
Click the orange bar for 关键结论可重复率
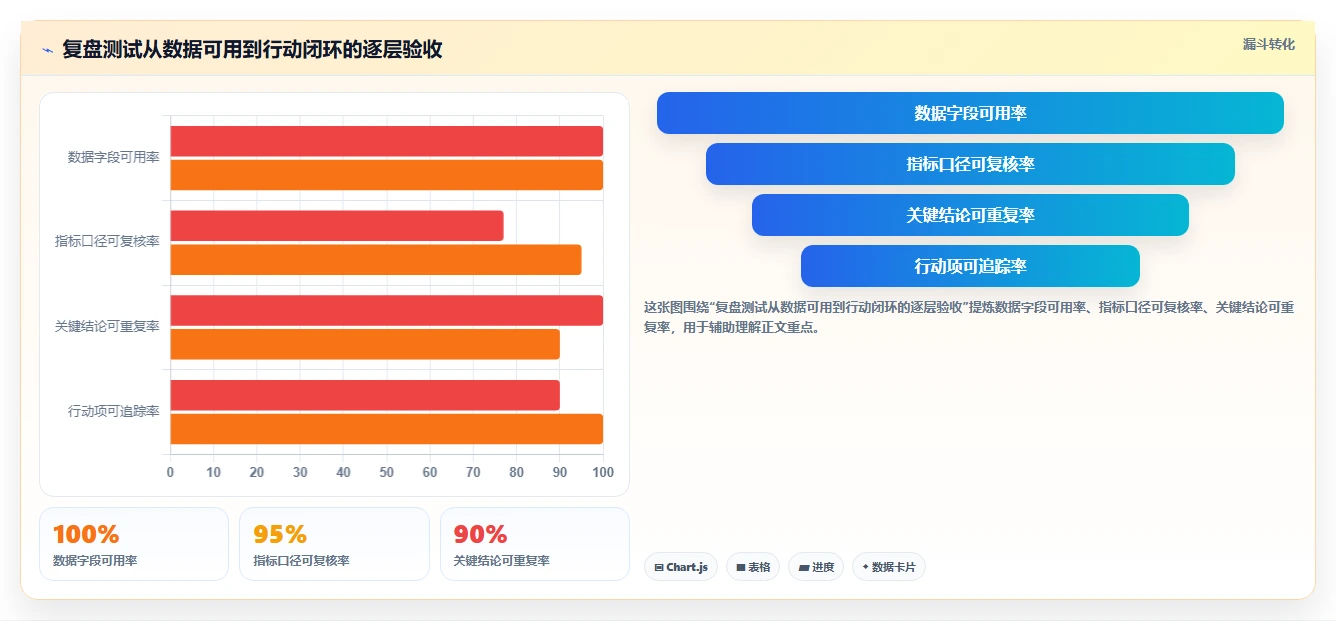tap(365, 344)
